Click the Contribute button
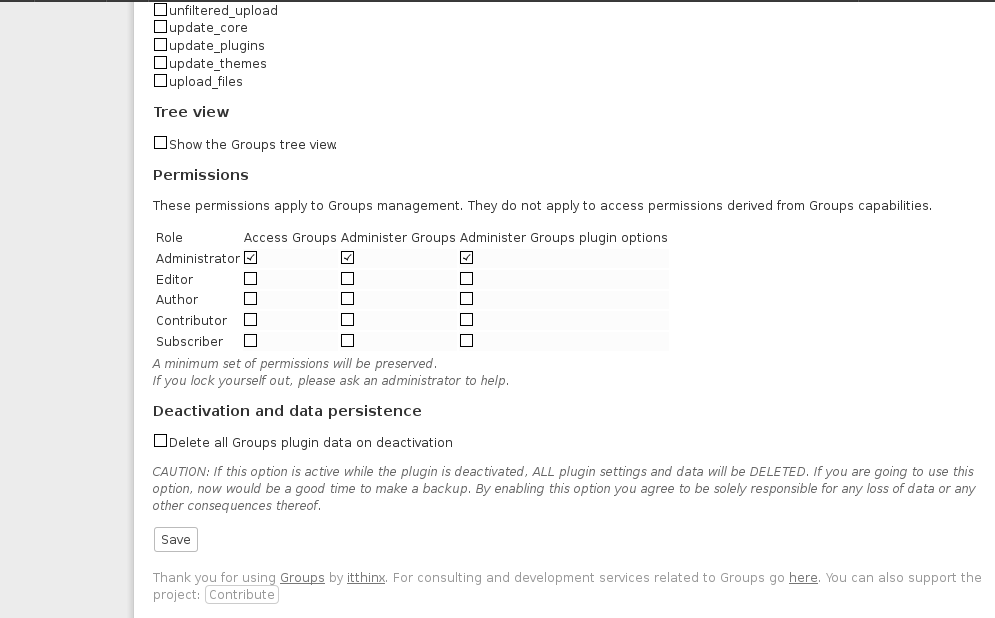The image size is (995, 618). point(242,595)
